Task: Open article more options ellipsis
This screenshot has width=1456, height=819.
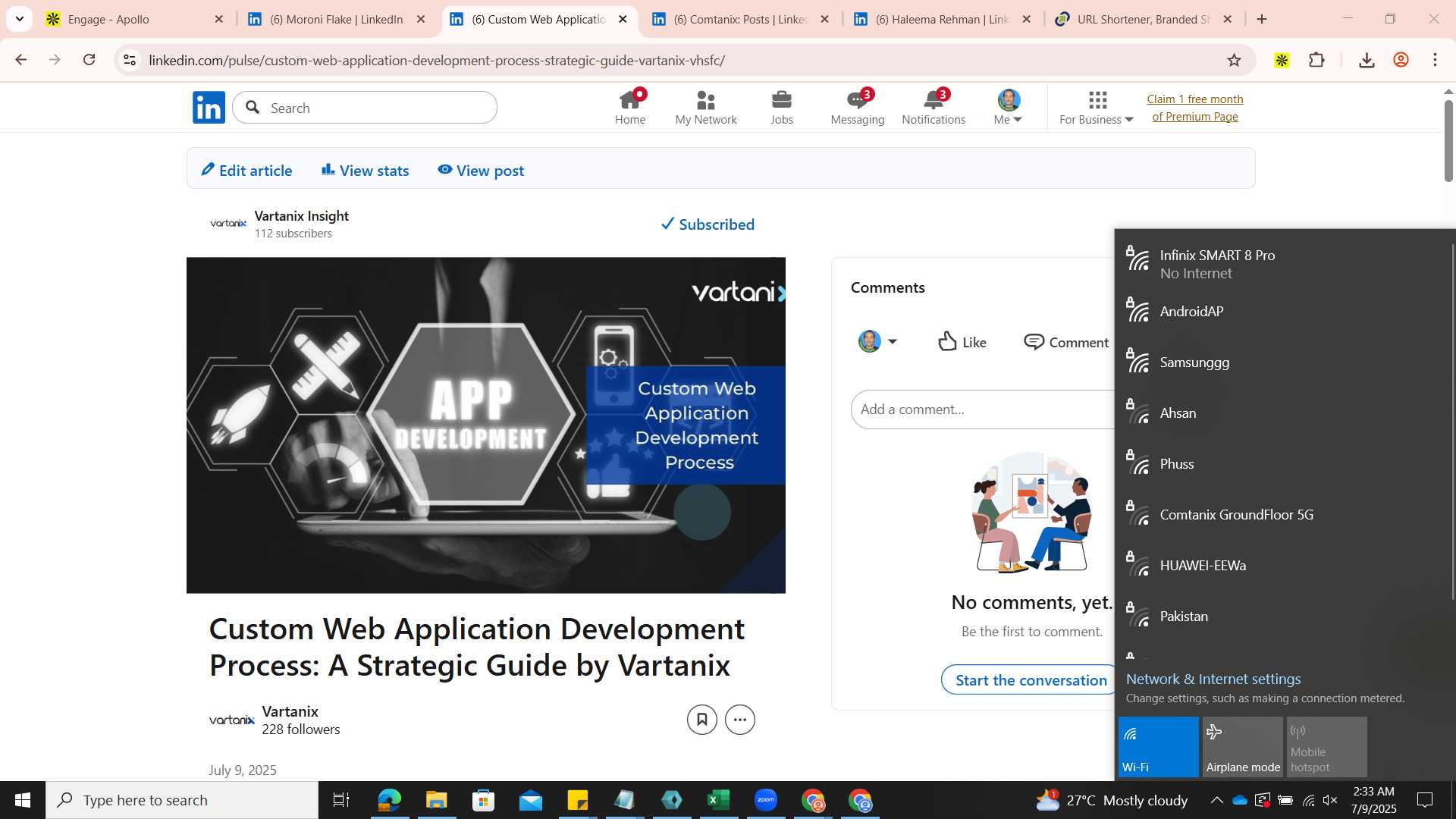Action: click(x=740, y=720)
